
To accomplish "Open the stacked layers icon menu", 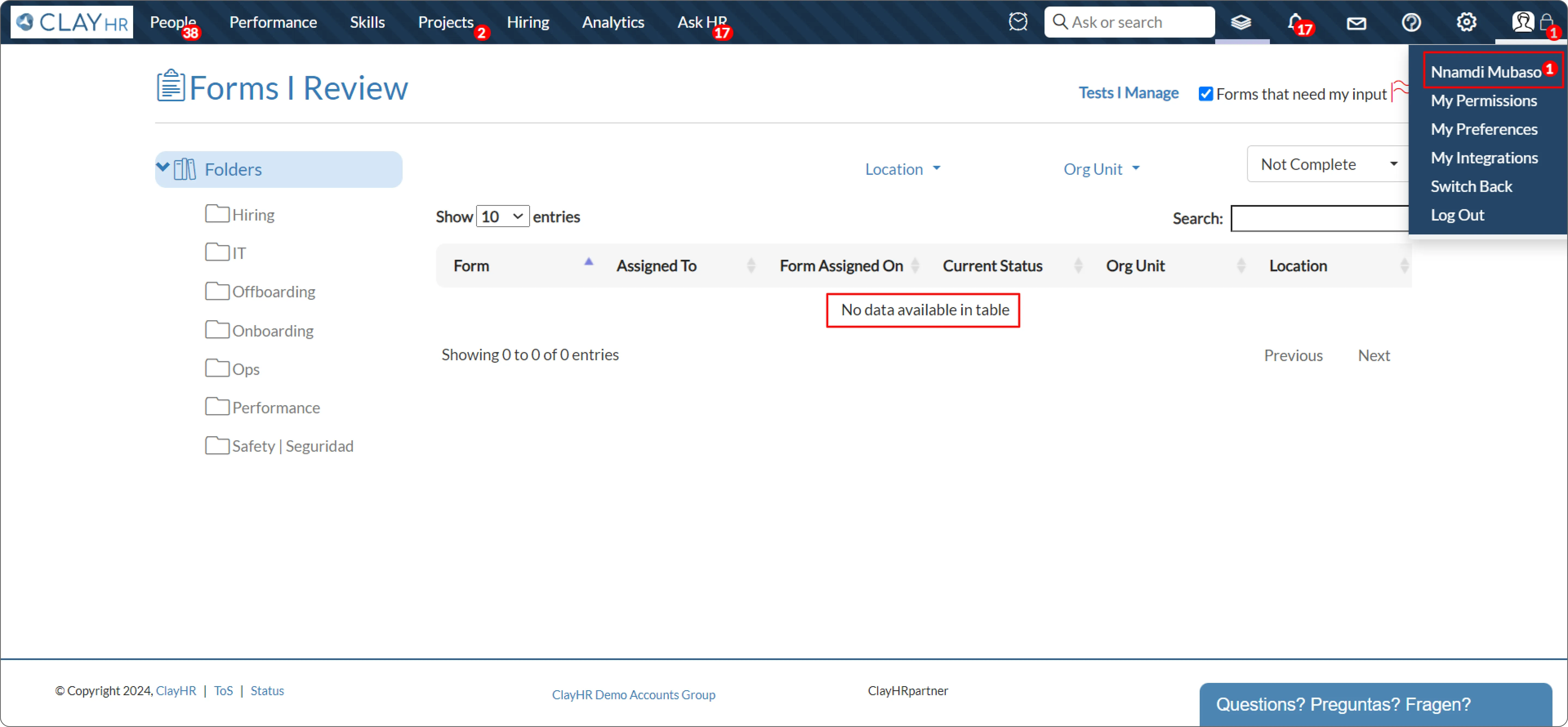I will [x=1241, y=23].
